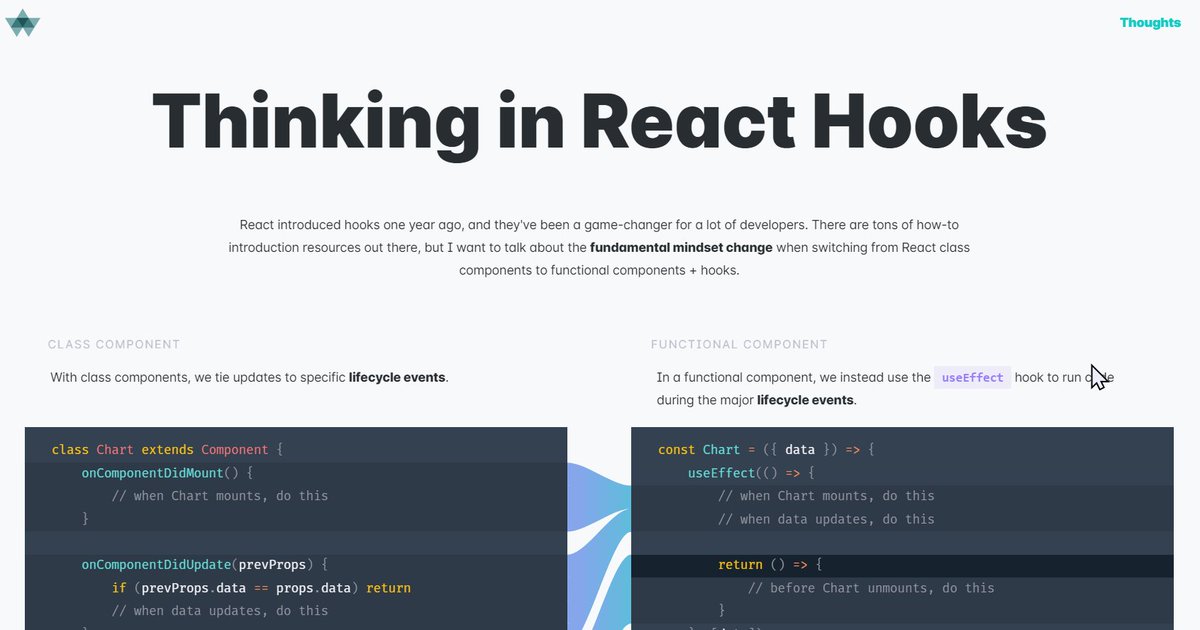Click the "useEffect(() => {" code line

point(752,473)
